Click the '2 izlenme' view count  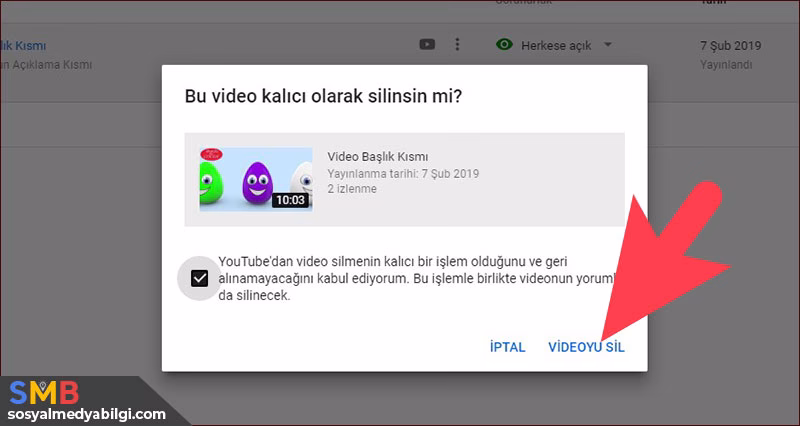(x=352, y=189)
